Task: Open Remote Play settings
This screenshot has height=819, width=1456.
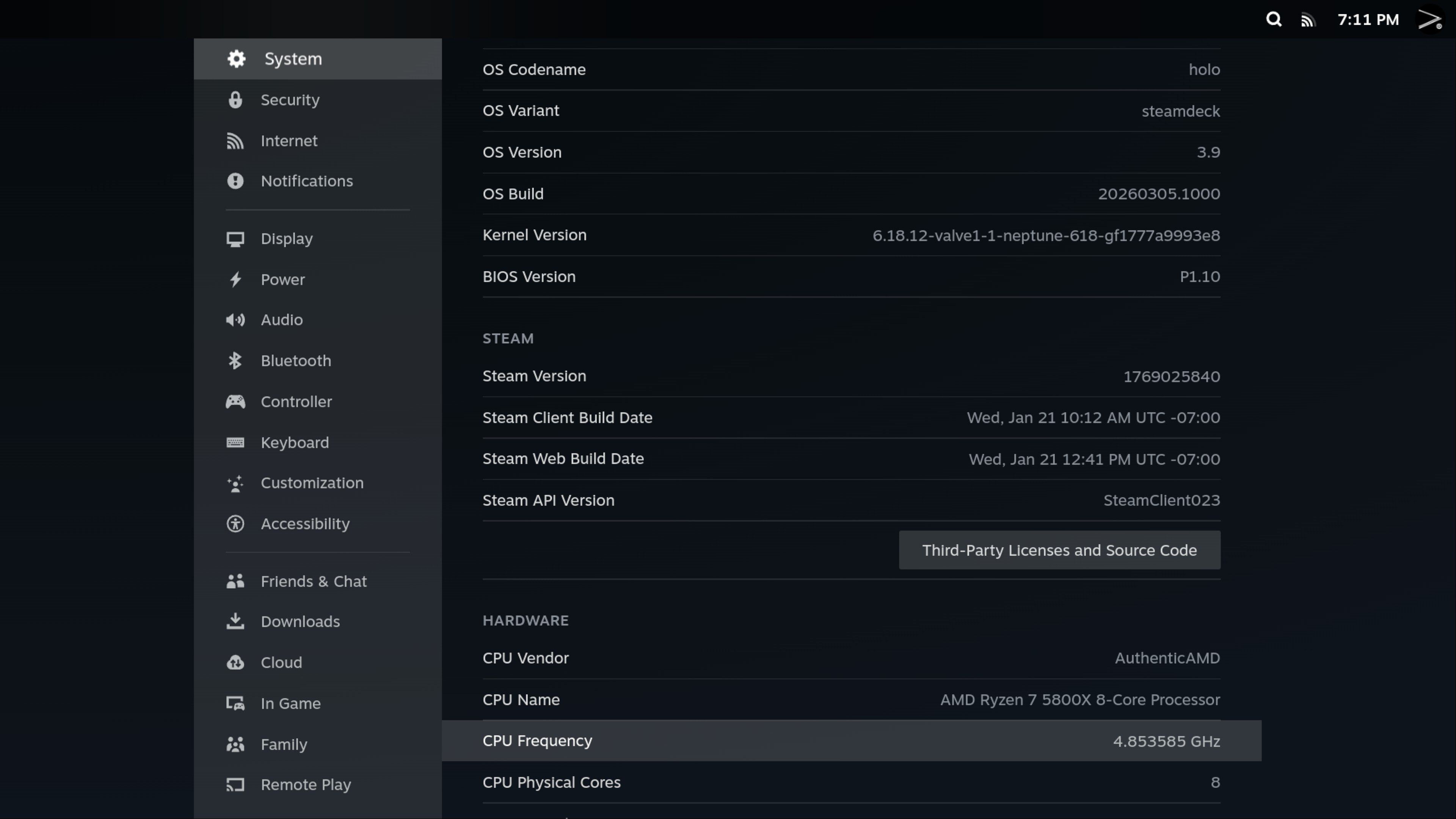Action: click(305, 784)
